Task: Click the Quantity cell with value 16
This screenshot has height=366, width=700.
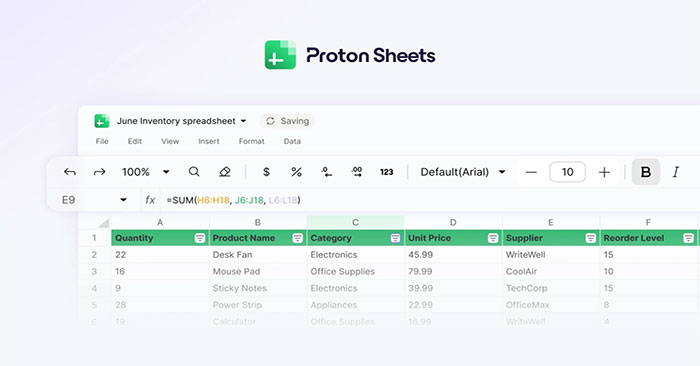Action: [x=160, y=271]
